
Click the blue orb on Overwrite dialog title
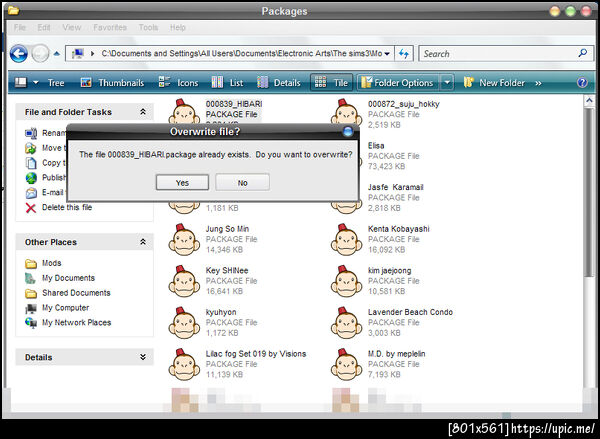(348, 132)
